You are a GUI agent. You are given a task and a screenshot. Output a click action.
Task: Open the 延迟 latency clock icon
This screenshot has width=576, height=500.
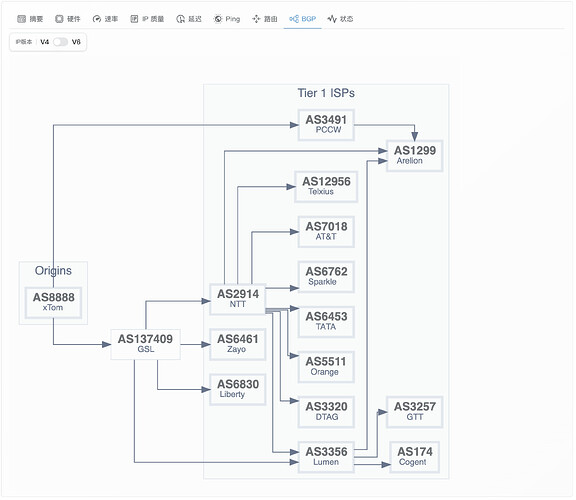pos(180,19)
